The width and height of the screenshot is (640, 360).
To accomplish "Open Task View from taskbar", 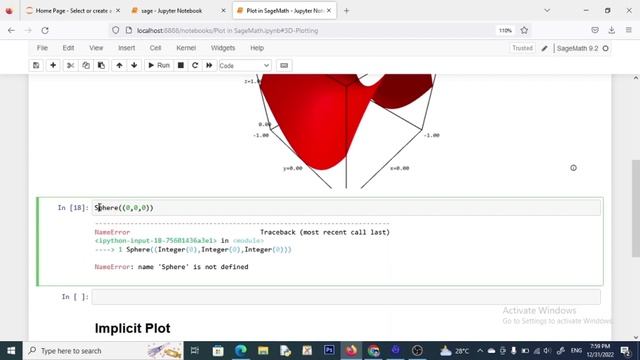I will (195, 351).
